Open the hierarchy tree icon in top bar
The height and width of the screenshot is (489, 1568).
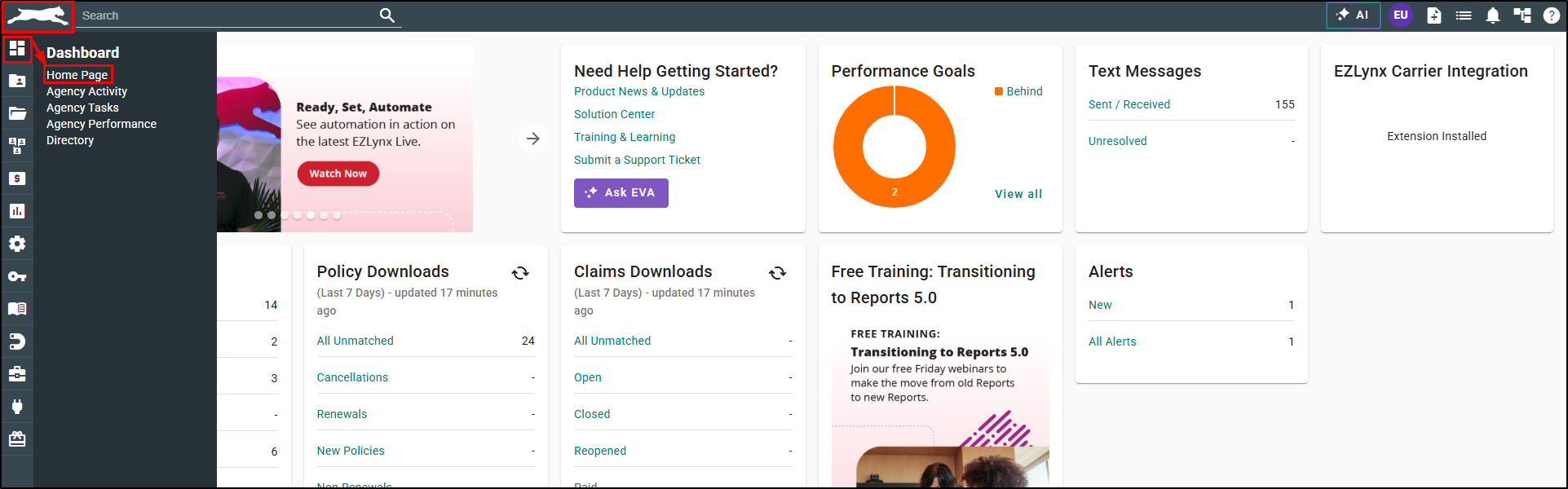[1522, 15]
